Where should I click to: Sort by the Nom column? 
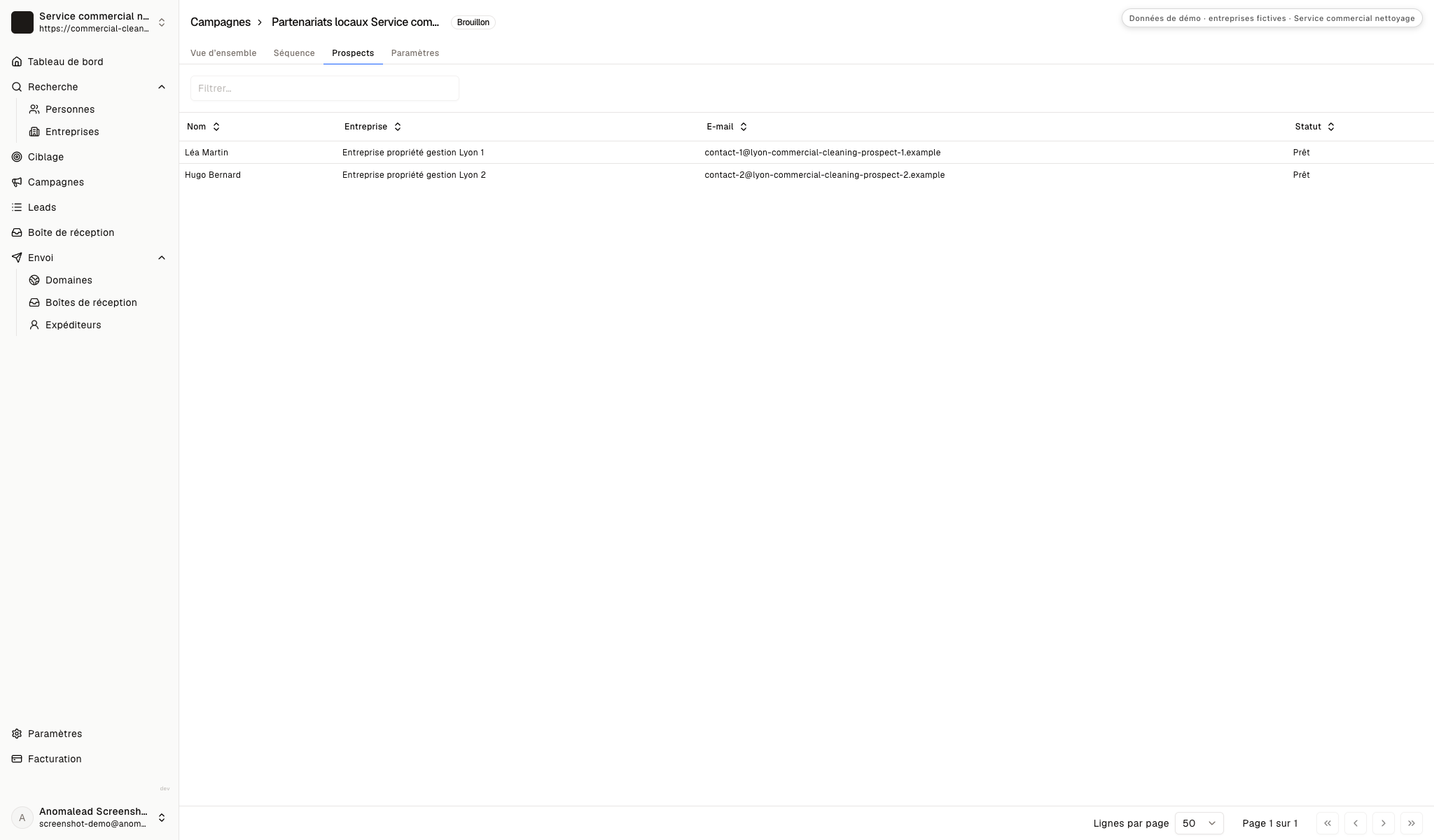pyautogui.click(x=204, y=127)
